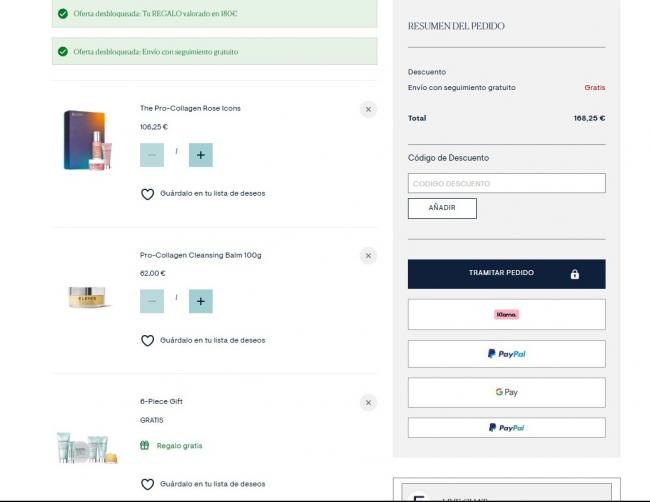The image size is (650, 502).
Task: Remove The Pro-Collagen Rose Icons from cart
Action: [x=368, y=109]
